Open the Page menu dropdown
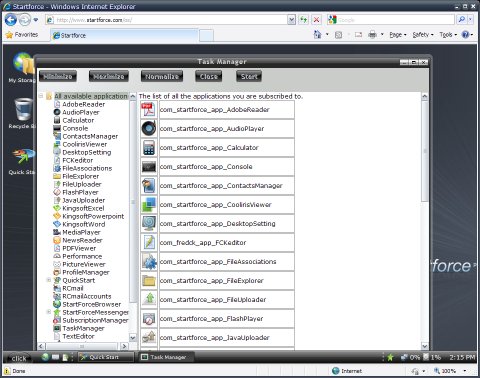The height and width of the screenshot is (378, 480). click(398, 35)
